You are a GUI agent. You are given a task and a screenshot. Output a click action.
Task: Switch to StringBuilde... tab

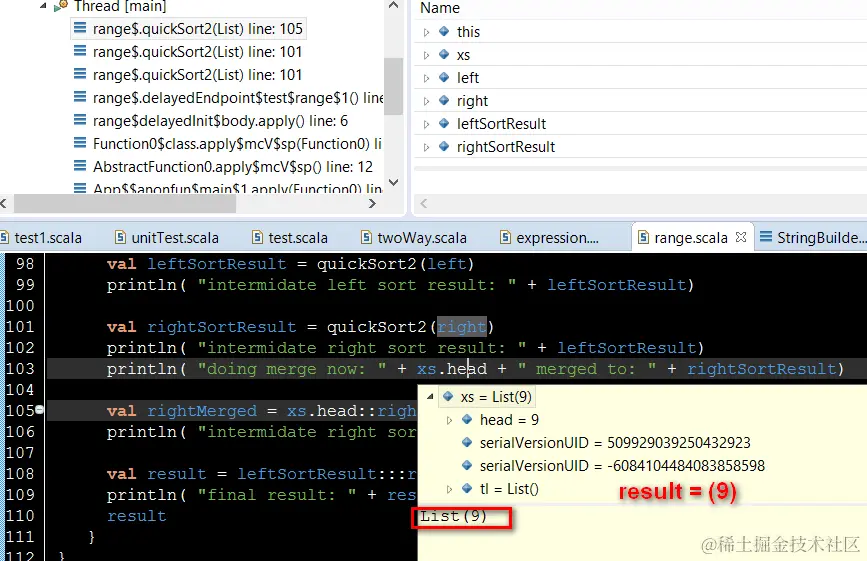pos(814,238)
